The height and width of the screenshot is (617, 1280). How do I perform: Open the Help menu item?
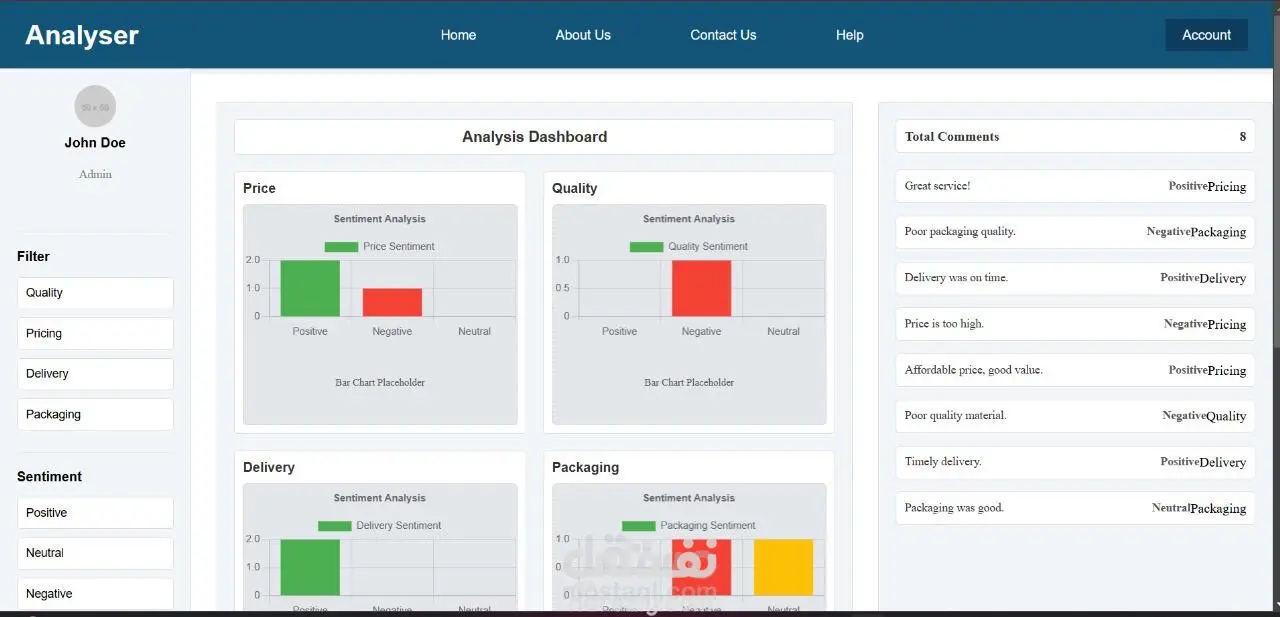[849, 35]
